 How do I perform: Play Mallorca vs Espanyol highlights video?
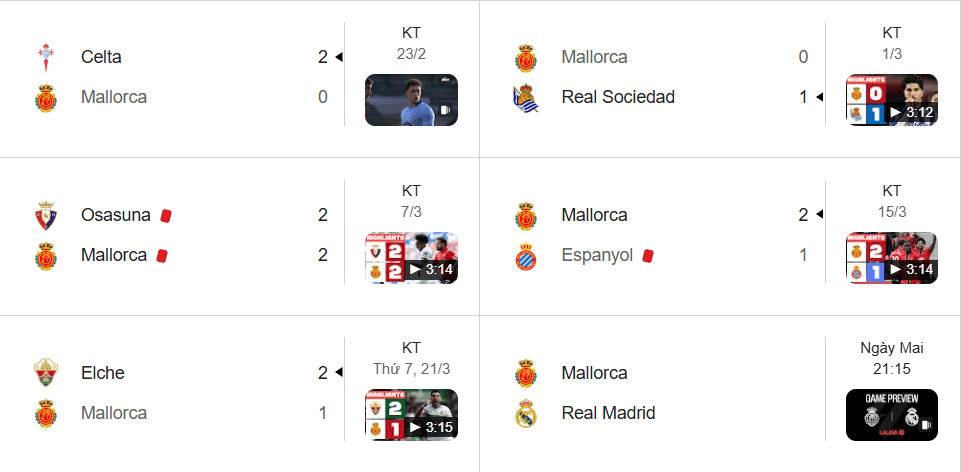pyautogui.click(x=892, y=258)
